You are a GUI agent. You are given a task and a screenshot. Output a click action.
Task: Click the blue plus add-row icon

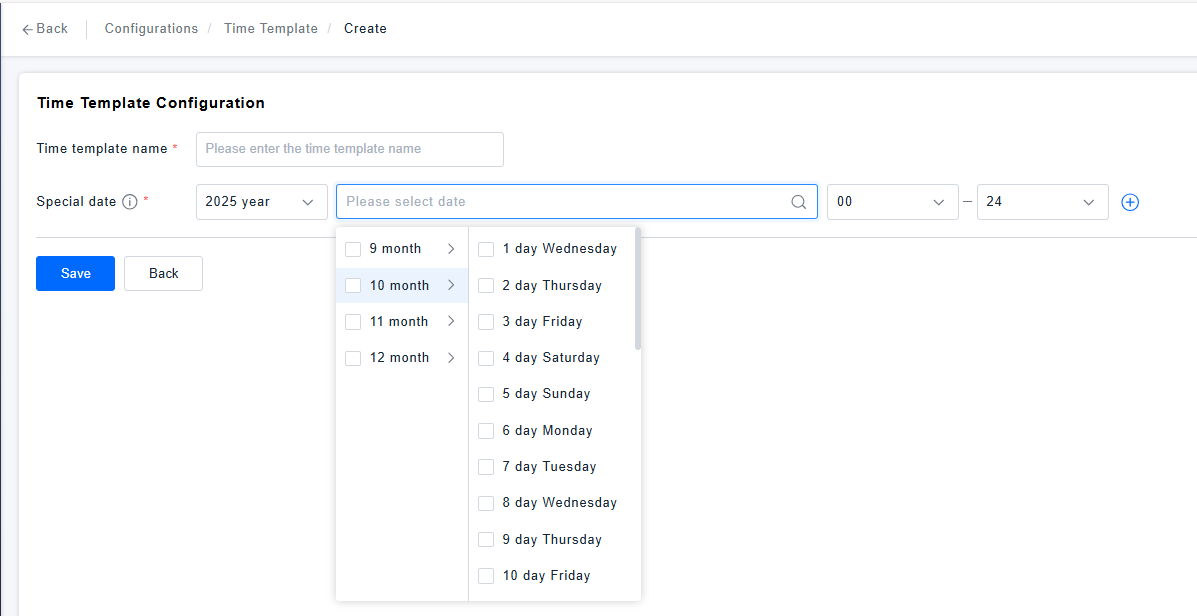tap(1130, 202)
